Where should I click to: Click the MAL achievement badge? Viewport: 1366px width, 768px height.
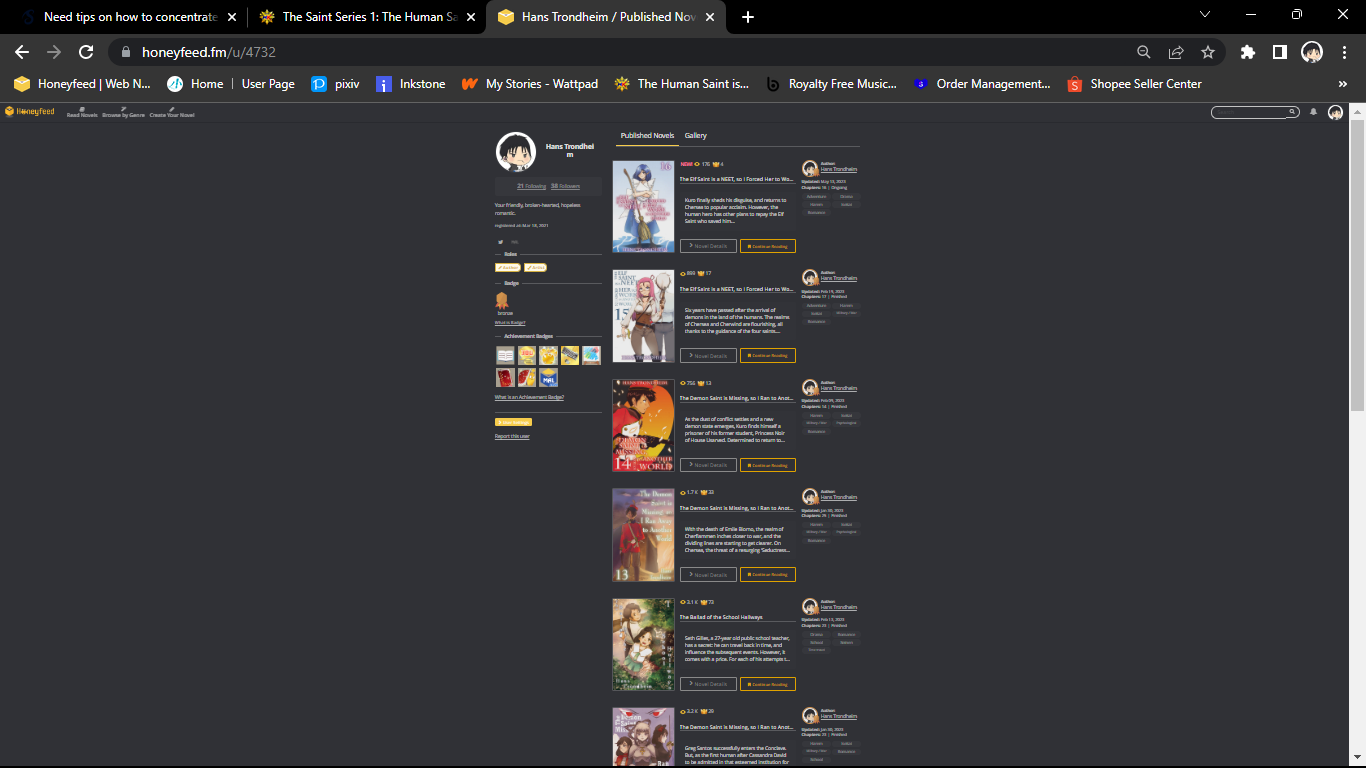548,378
